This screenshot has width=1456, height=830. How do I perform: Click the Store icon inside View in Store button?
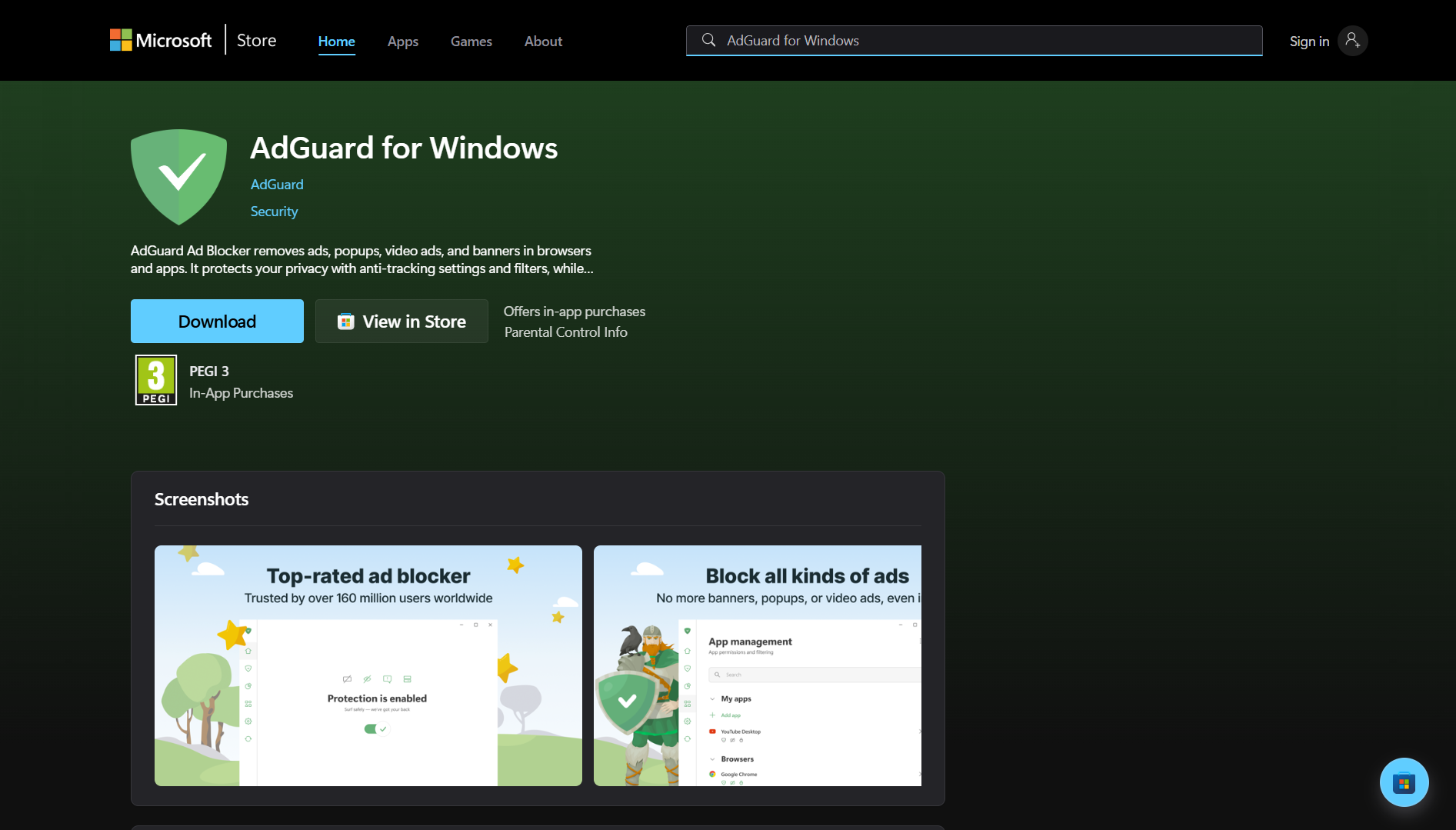(x=345, y=321)
